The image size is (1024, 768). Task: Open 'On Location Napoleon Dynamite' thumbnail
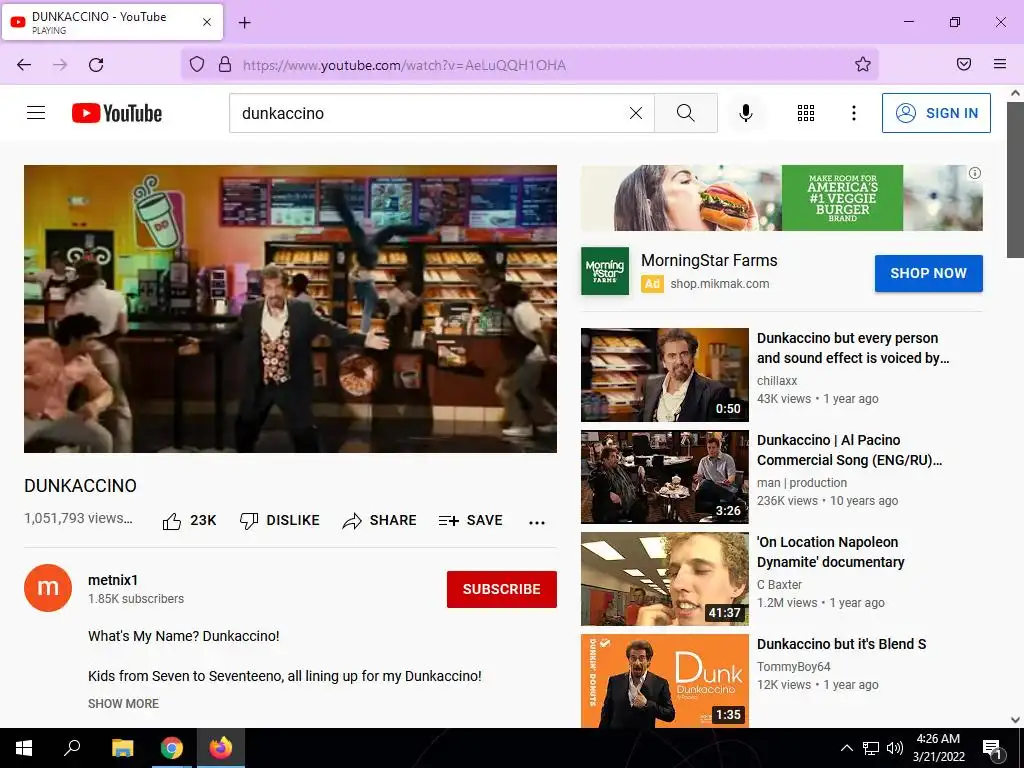(665, 579)
